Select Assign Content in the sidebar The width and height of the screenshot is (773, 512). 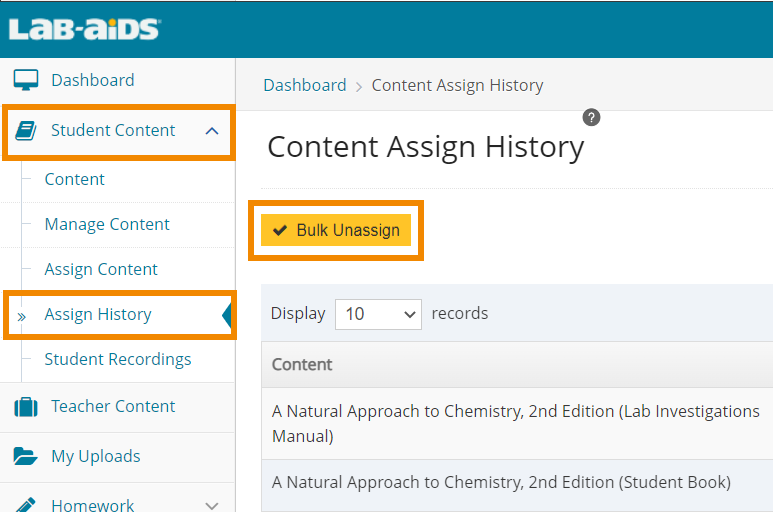tap(101, 270)
